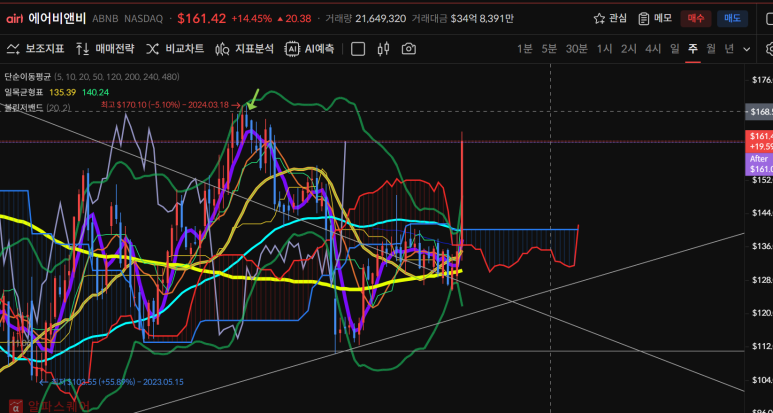Click the gray $168 crosshair price tag

tap(760, 112)
